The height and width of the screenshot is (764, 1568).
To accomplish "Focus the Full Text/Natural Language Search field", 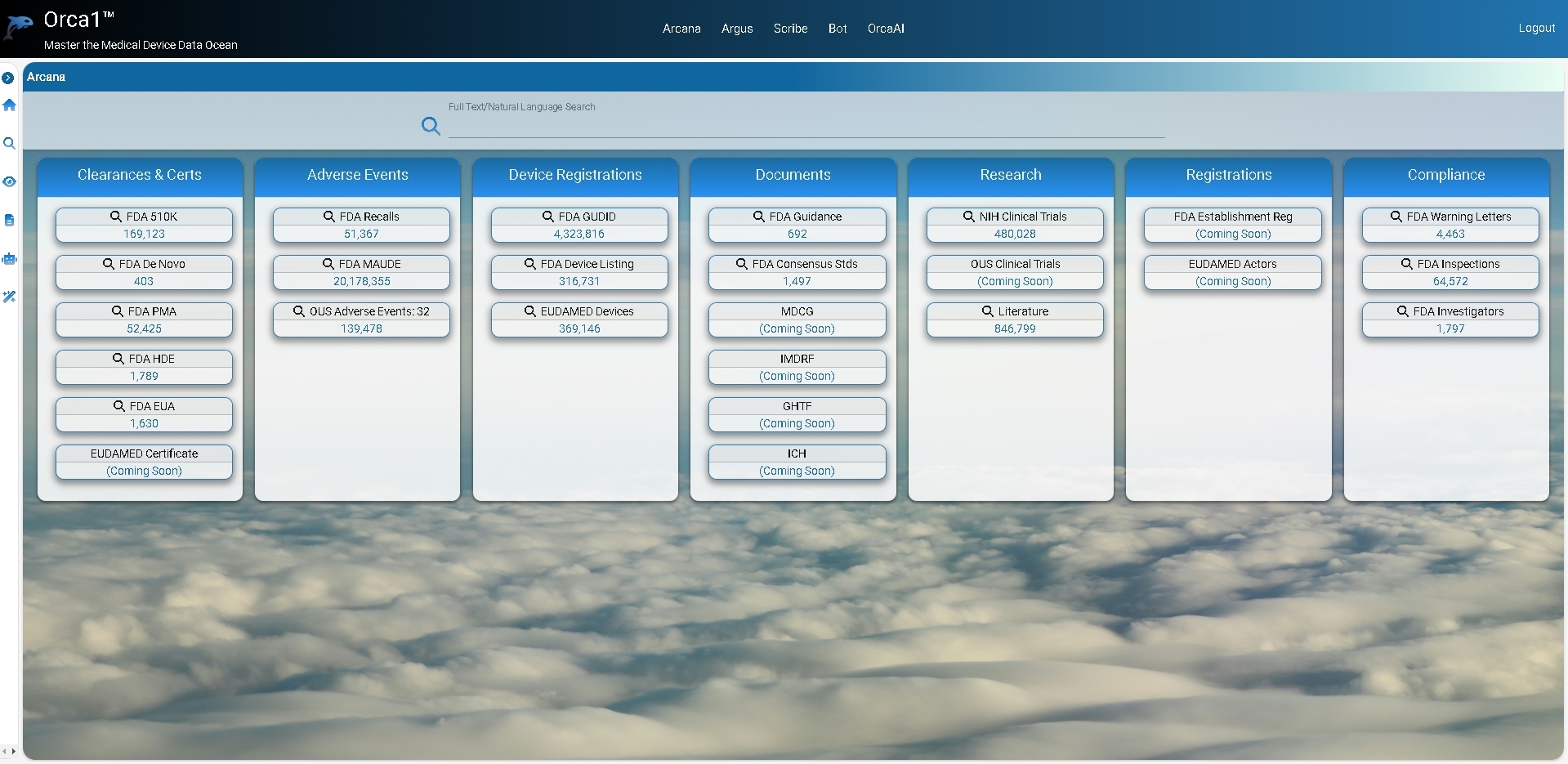I will (x=806, y=126).
